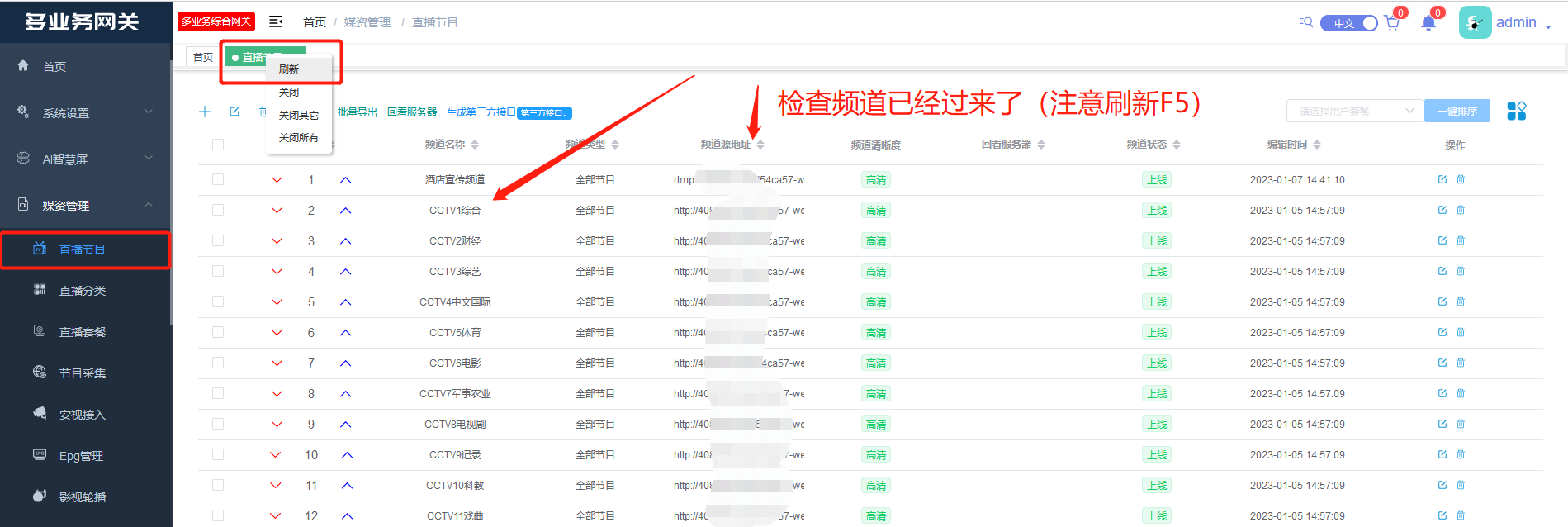
Task: Click the 批量导出 link
Action: [x=357, y=112]
